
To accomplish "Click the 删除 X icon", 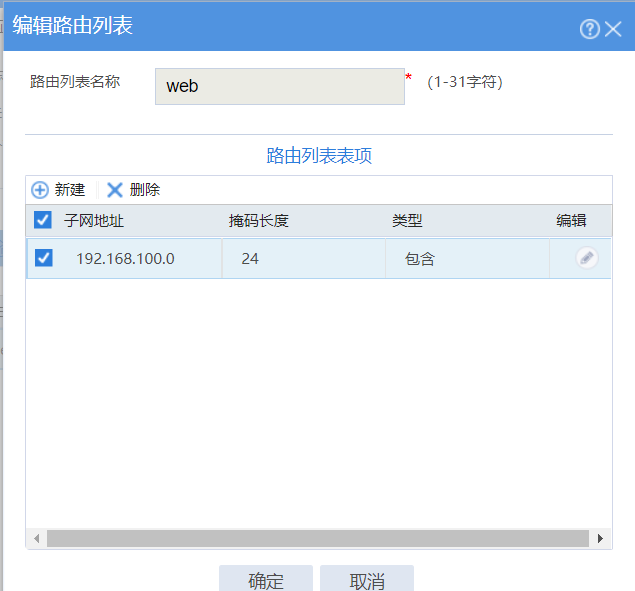I will tap(115, 190).
